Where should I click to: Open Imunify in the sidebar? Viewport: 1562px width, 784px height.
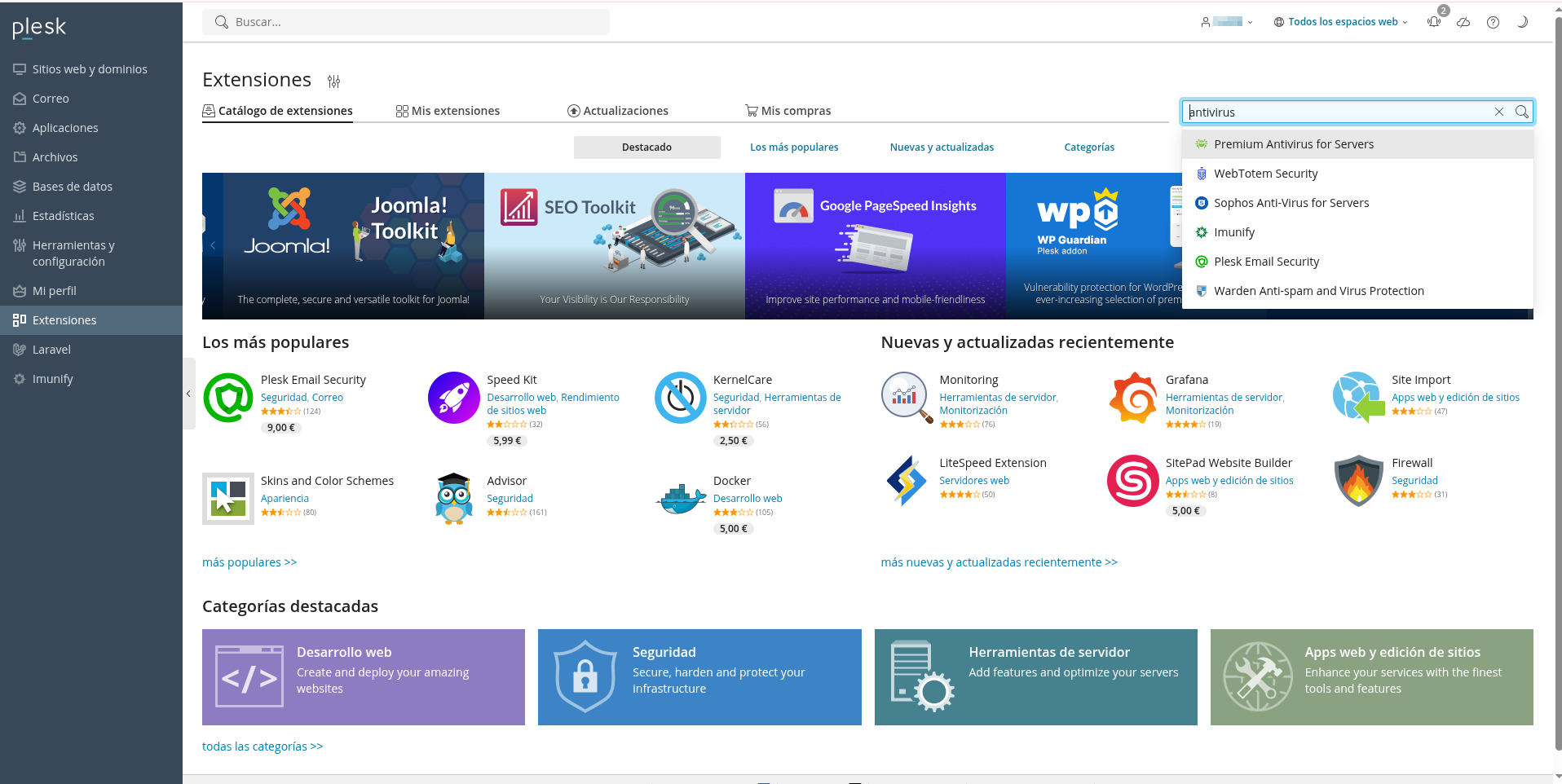tap(91, 379)
